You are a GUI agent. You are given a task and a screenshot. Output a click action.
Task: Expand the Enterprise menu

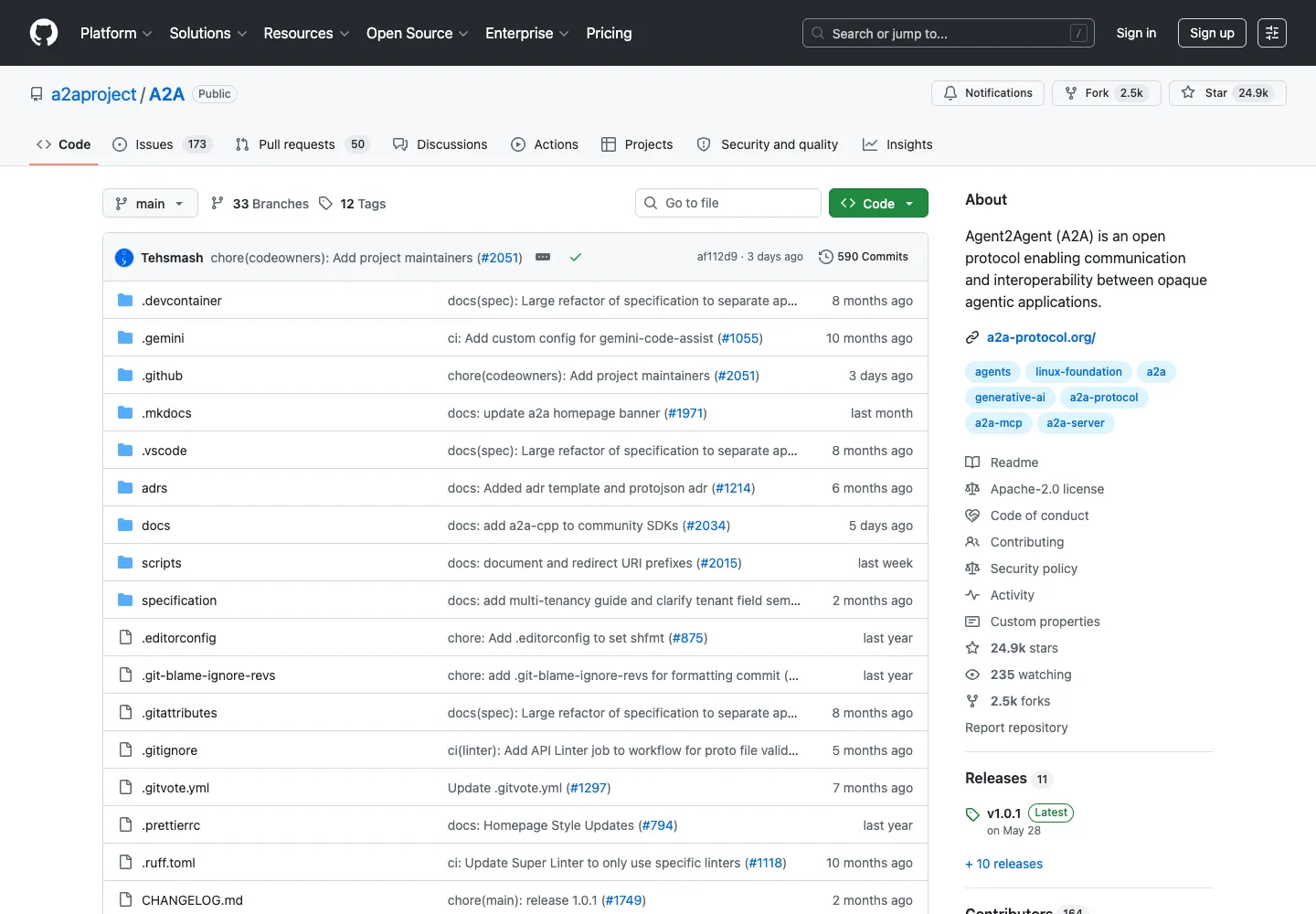(527, 33)
